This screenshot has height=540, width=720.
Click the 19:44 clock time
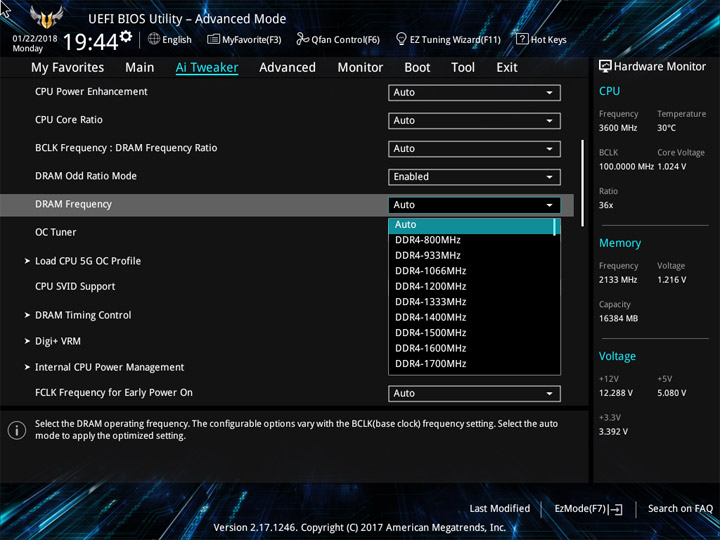click(90, 42)
